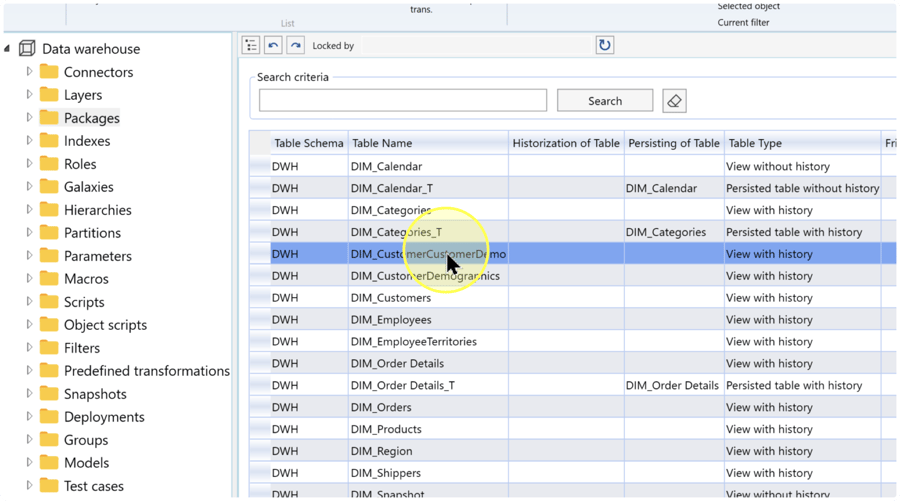Viewport: 900px width, 501px height.
Task: Select the DIM_Shippers table name cell
Action: 428,473
